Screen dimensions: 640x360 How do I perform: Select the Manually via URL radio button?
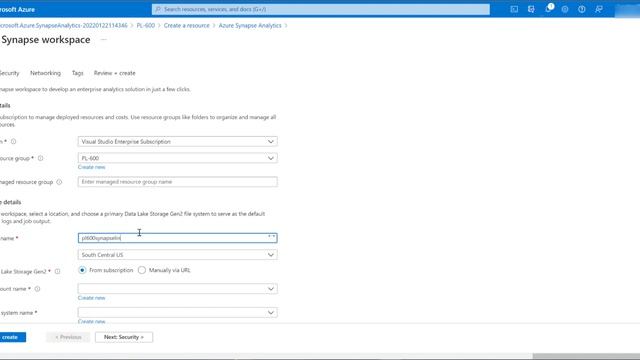[142, 270]
